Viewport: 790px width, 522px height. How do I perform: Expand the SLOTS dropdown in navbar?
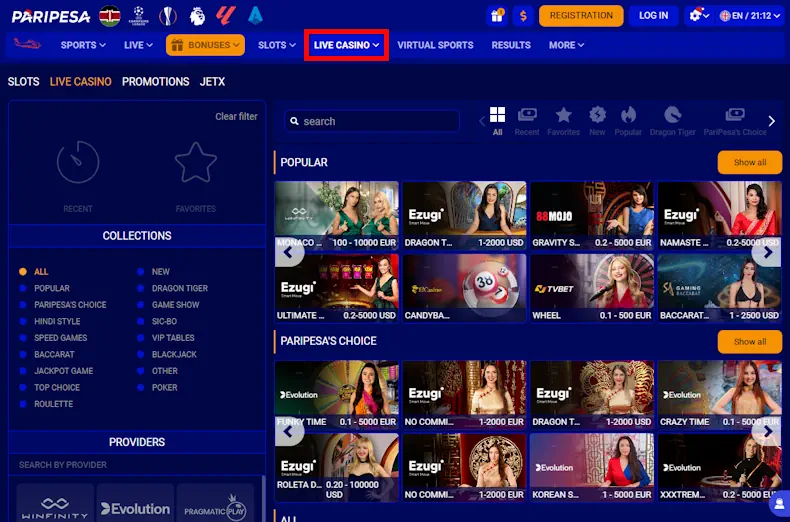pos(277,45)
